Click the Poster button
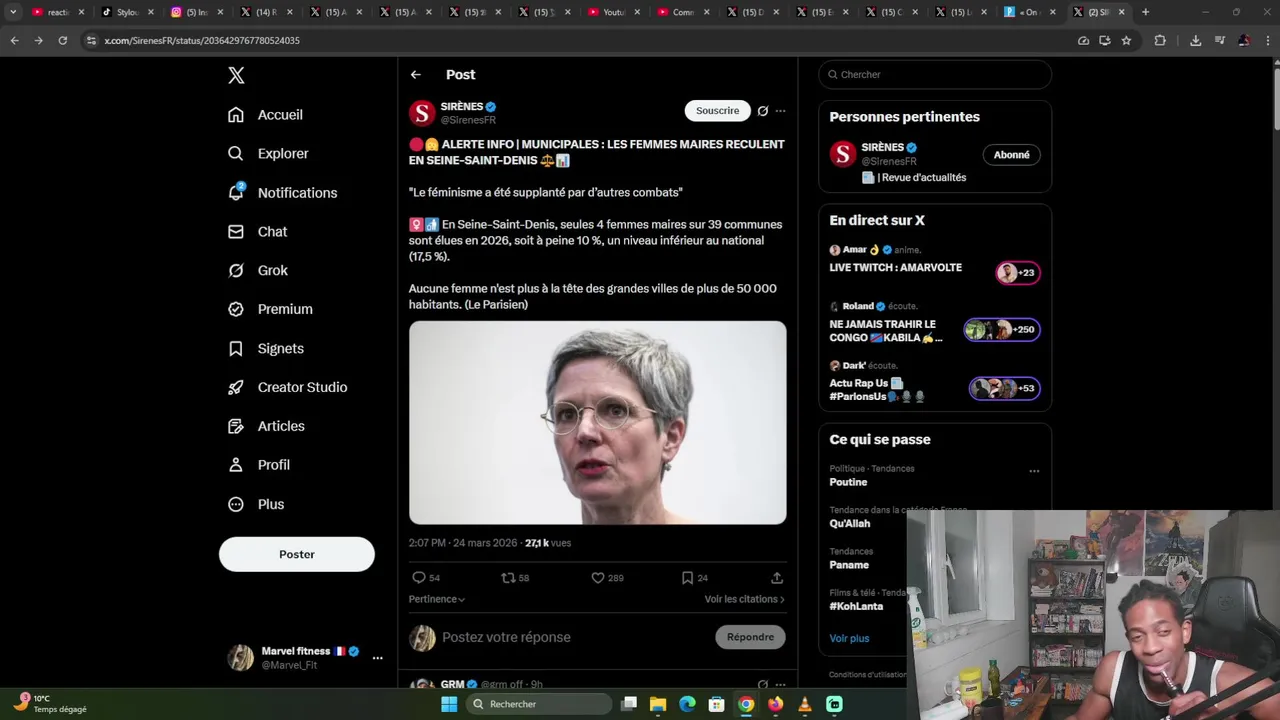This screenshot has height=720, width=1280. point(297,554)
